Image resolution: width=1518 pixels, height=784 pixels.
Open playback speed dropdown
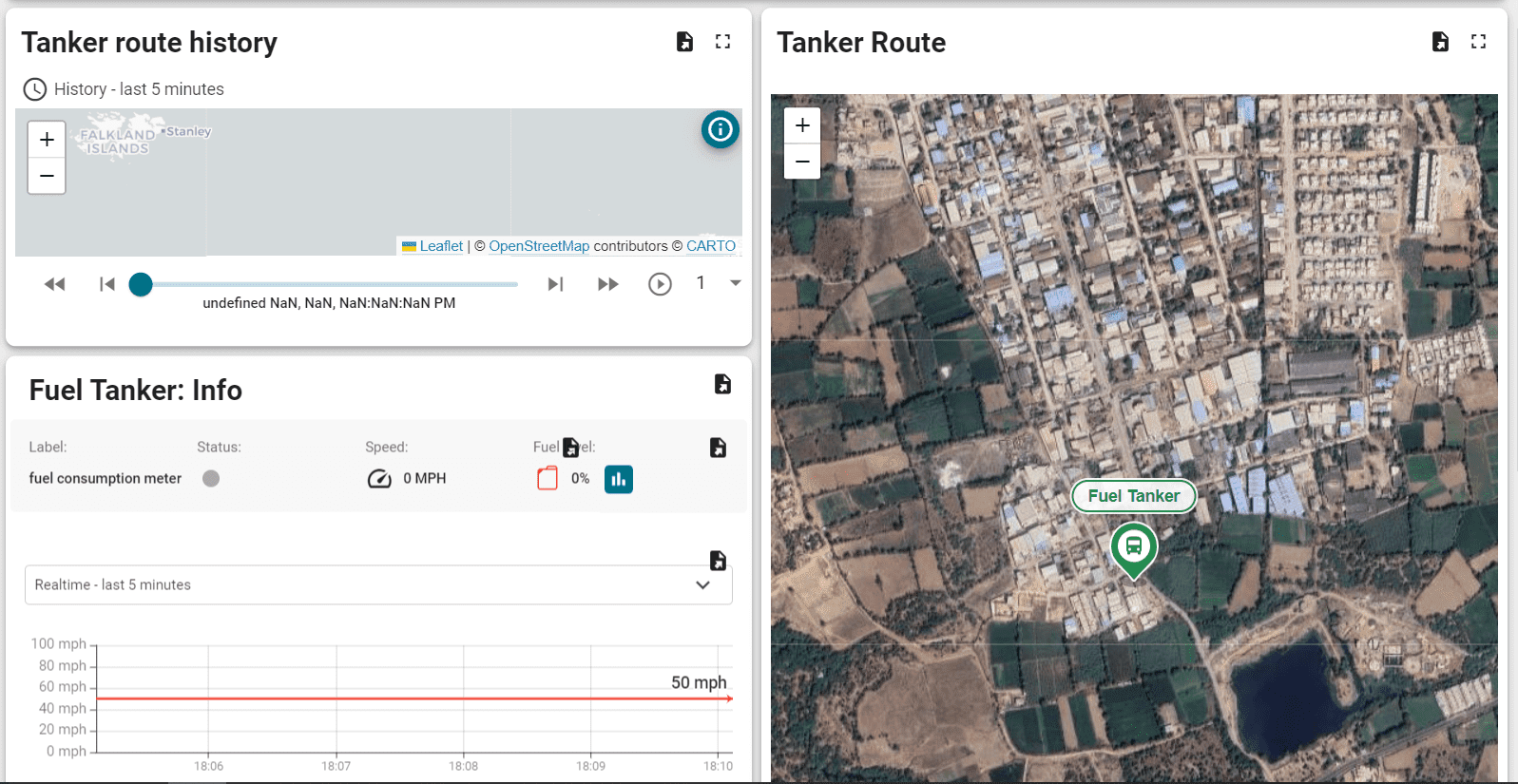pyautogui.click(x=735, y=283)
